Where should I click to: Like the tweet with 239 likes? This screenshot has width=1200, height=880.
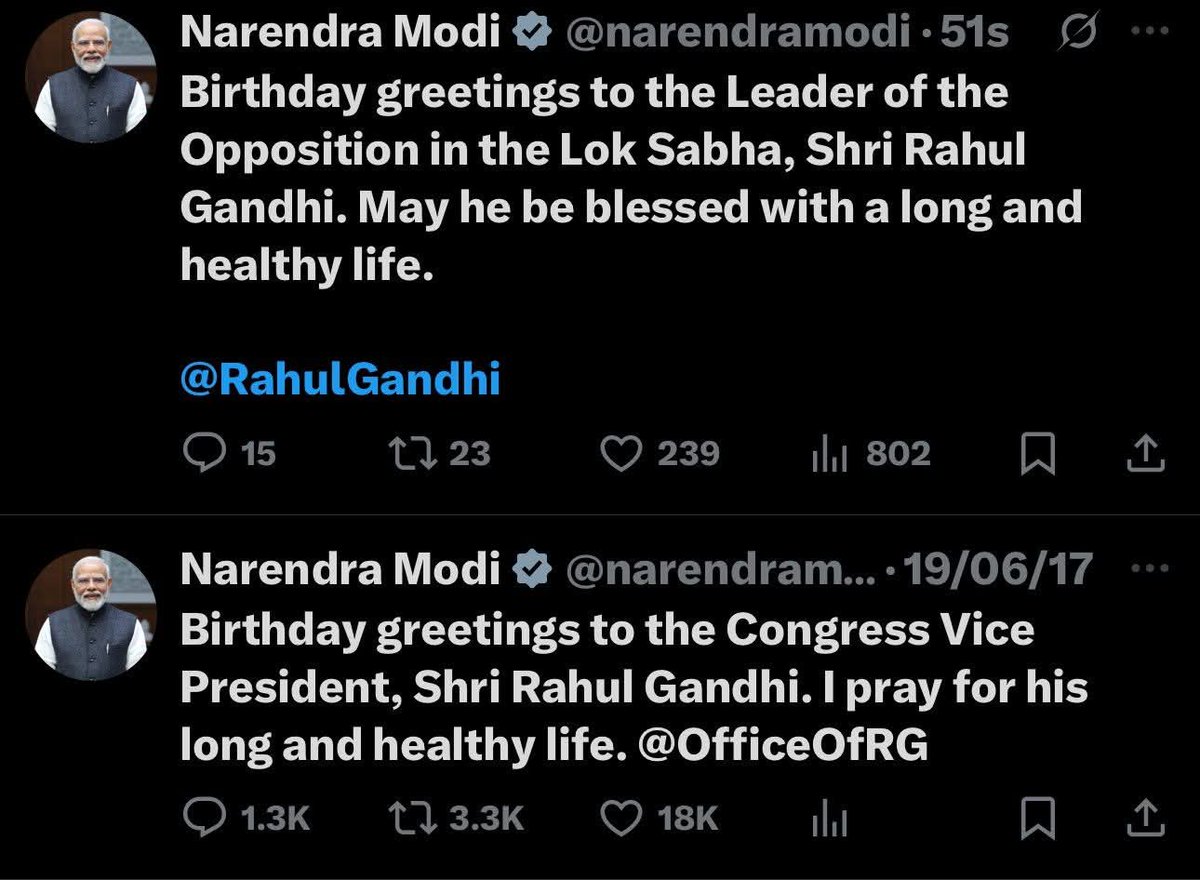[x=658, y=454]
